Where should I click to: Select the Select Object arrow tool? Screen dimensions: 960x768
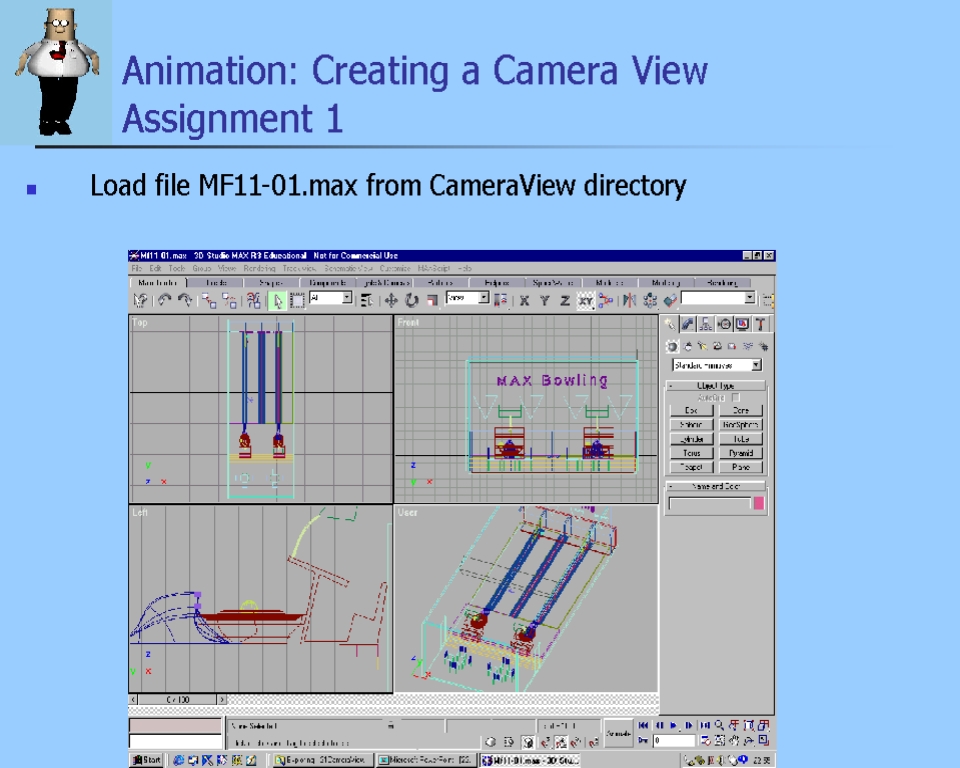tap(278, 300)
